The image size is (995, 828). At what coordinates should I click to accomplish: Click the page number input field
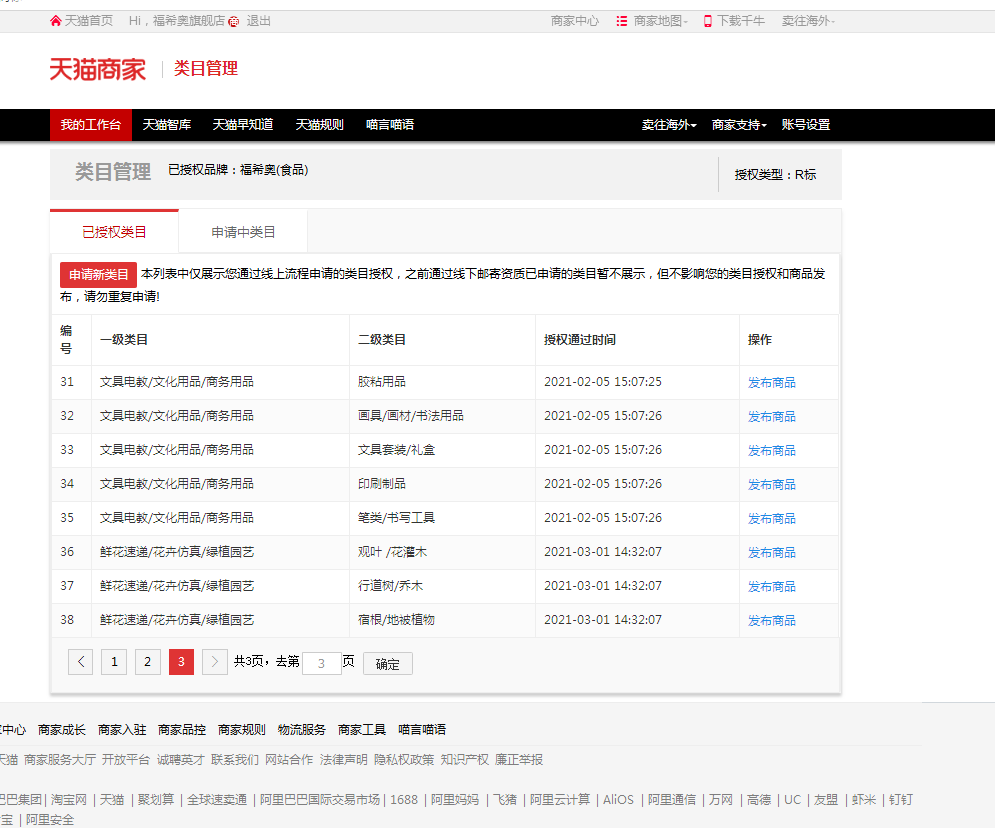pos(322,664)
